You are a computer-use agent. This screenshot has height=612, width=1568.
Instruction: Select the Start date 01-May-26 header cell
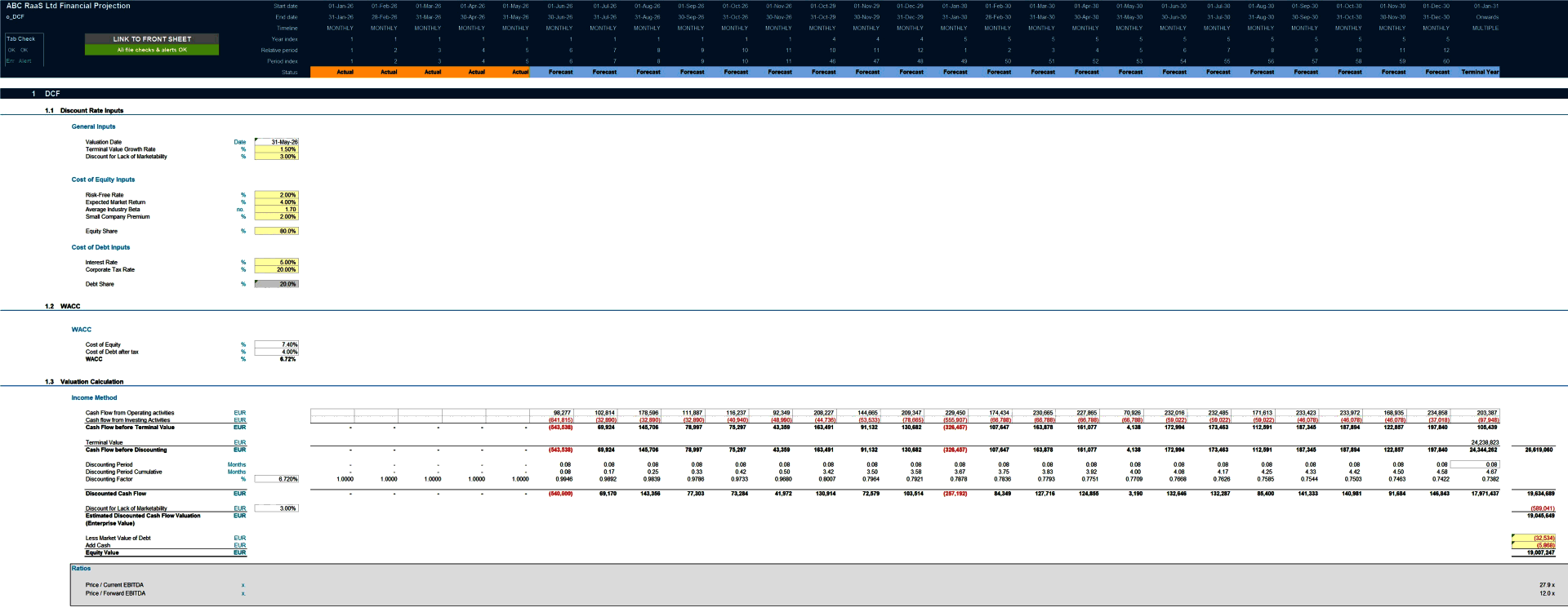coord(515,6)
